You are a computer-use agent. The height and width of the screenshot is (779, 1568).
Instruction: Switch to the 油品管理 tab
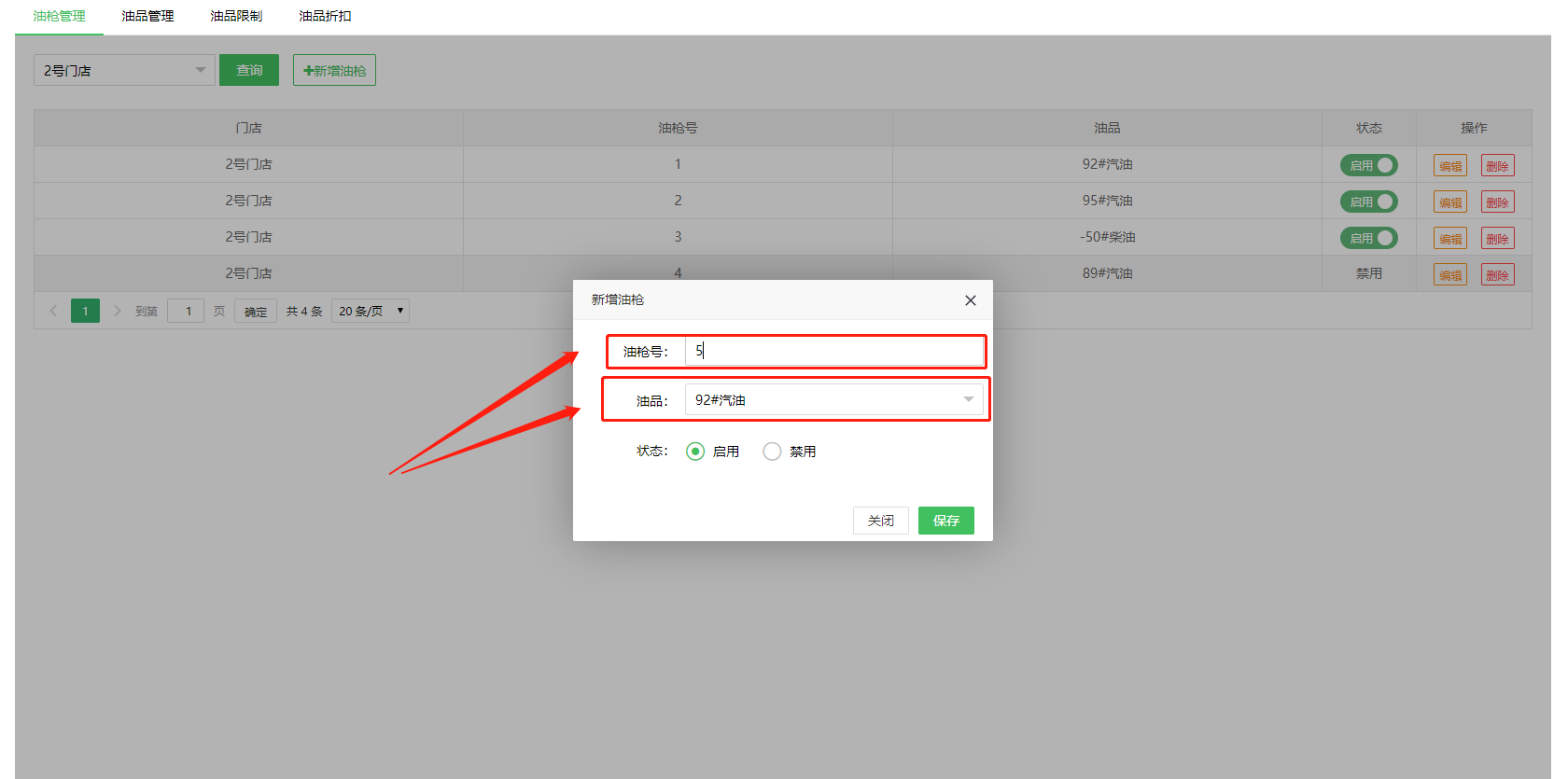pos(147,16)
